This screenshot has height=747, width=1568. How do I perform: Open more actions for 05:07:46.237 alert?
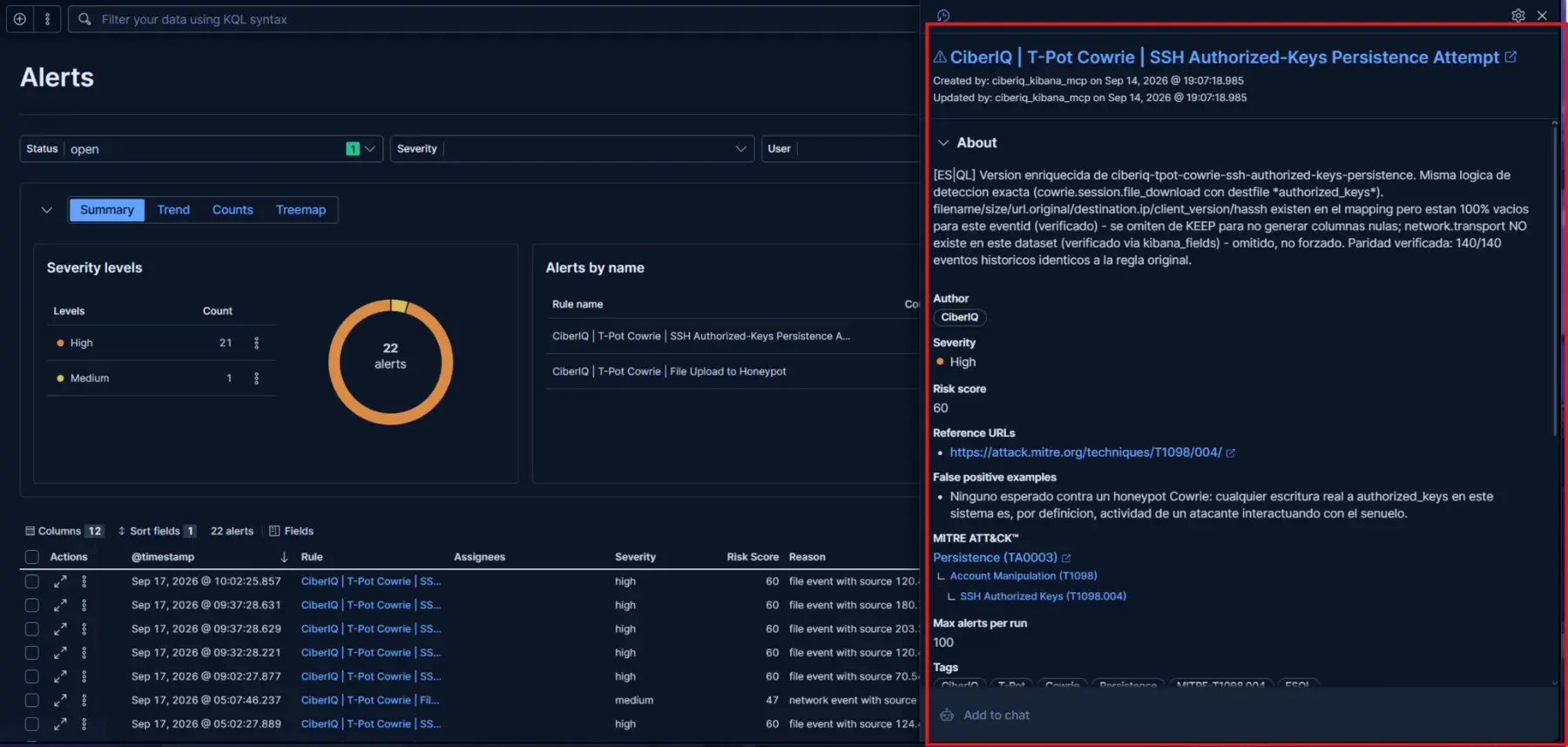pyautogui.click(x=84, y=700)
